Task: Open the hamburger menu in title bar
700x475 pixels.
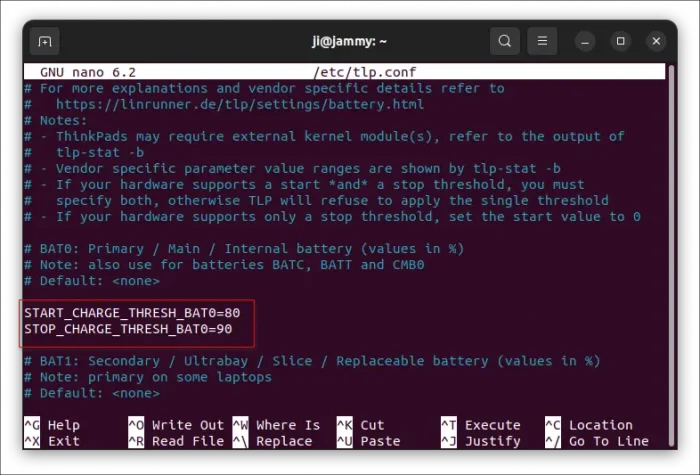Action: click(x=542, y=41)
